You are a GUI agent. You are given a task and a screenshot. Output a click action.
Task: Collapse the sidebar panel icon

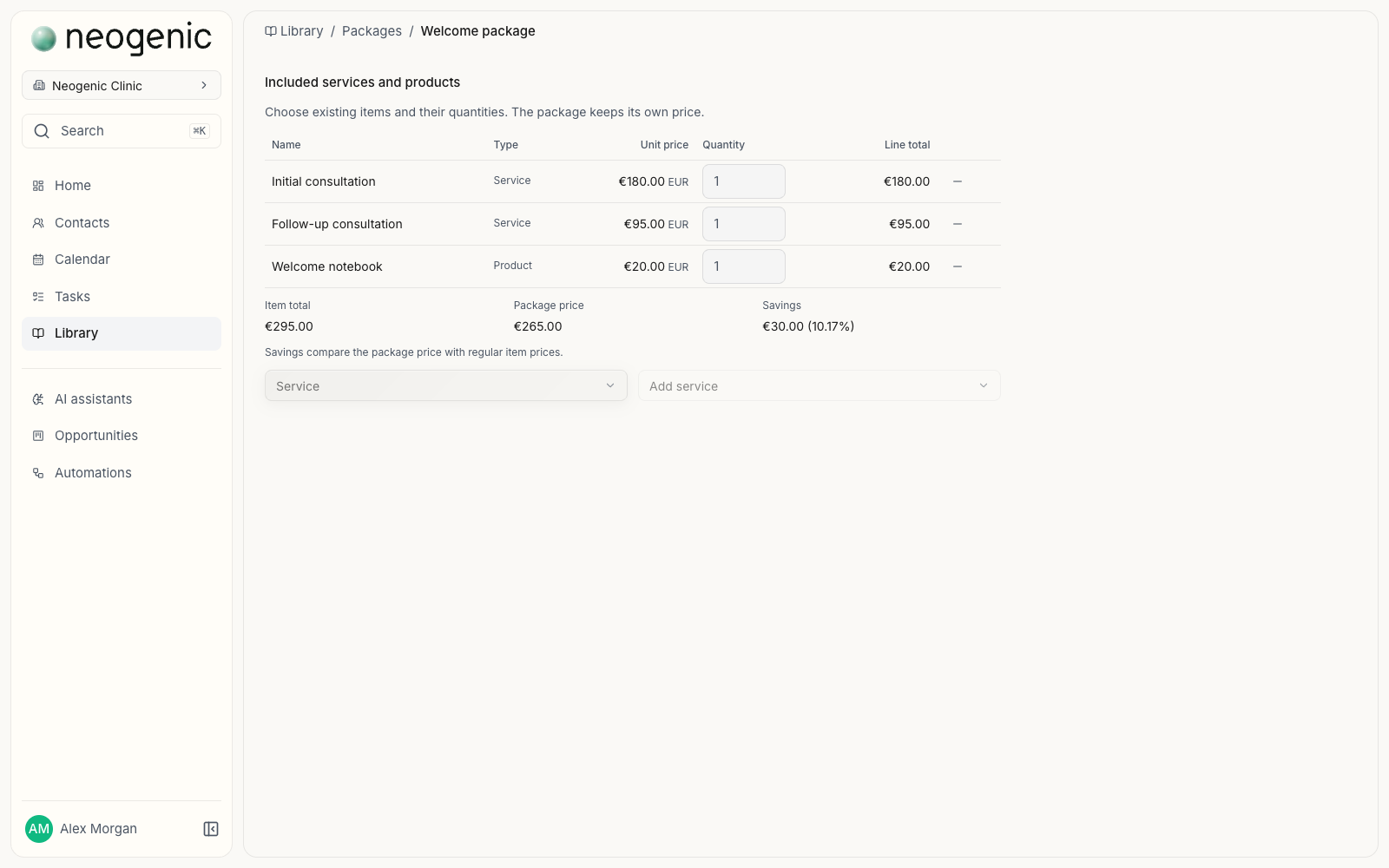coord(211,829)
